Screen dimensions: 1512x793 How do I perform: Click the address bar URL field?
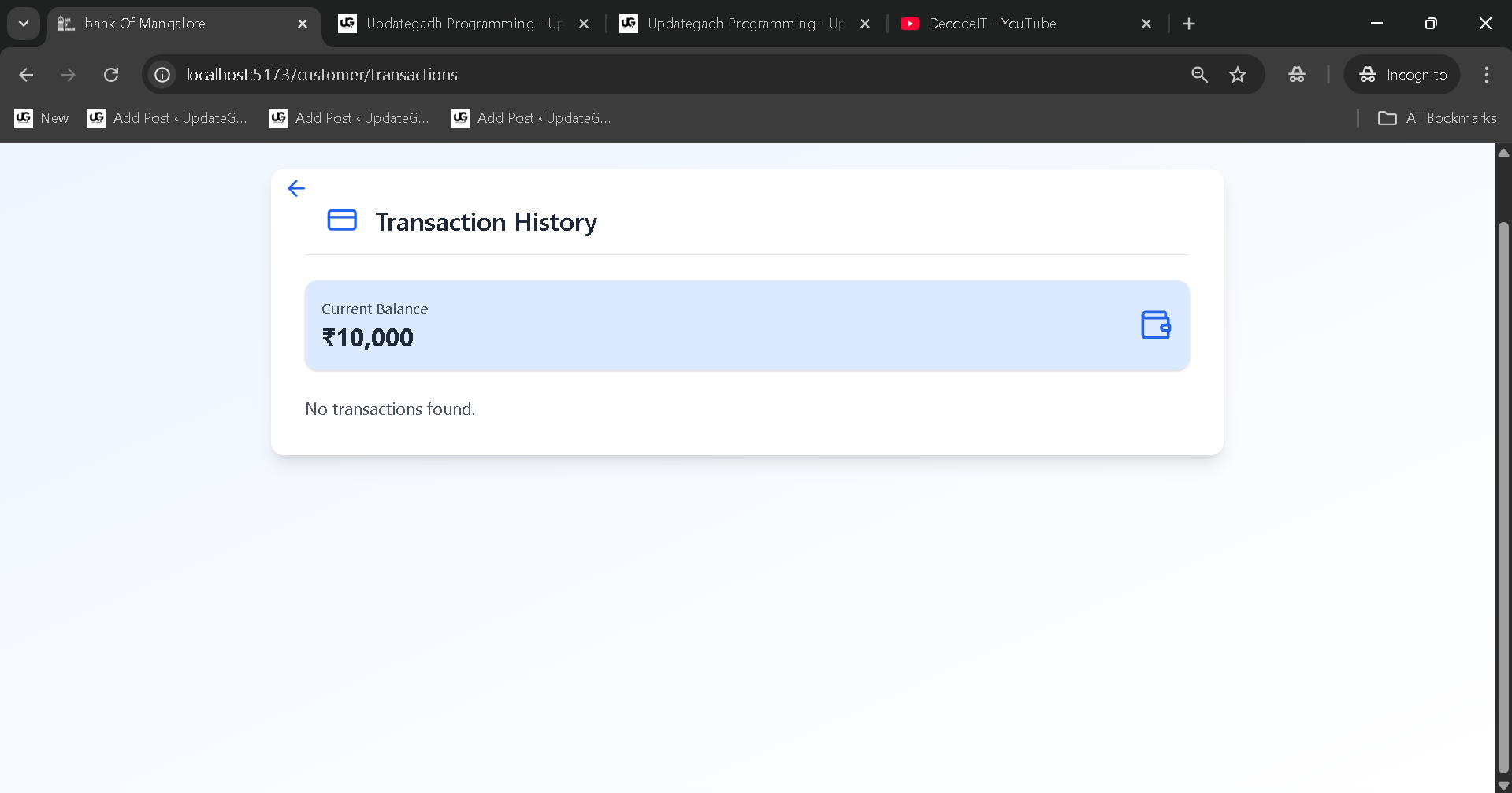point(630,75)
